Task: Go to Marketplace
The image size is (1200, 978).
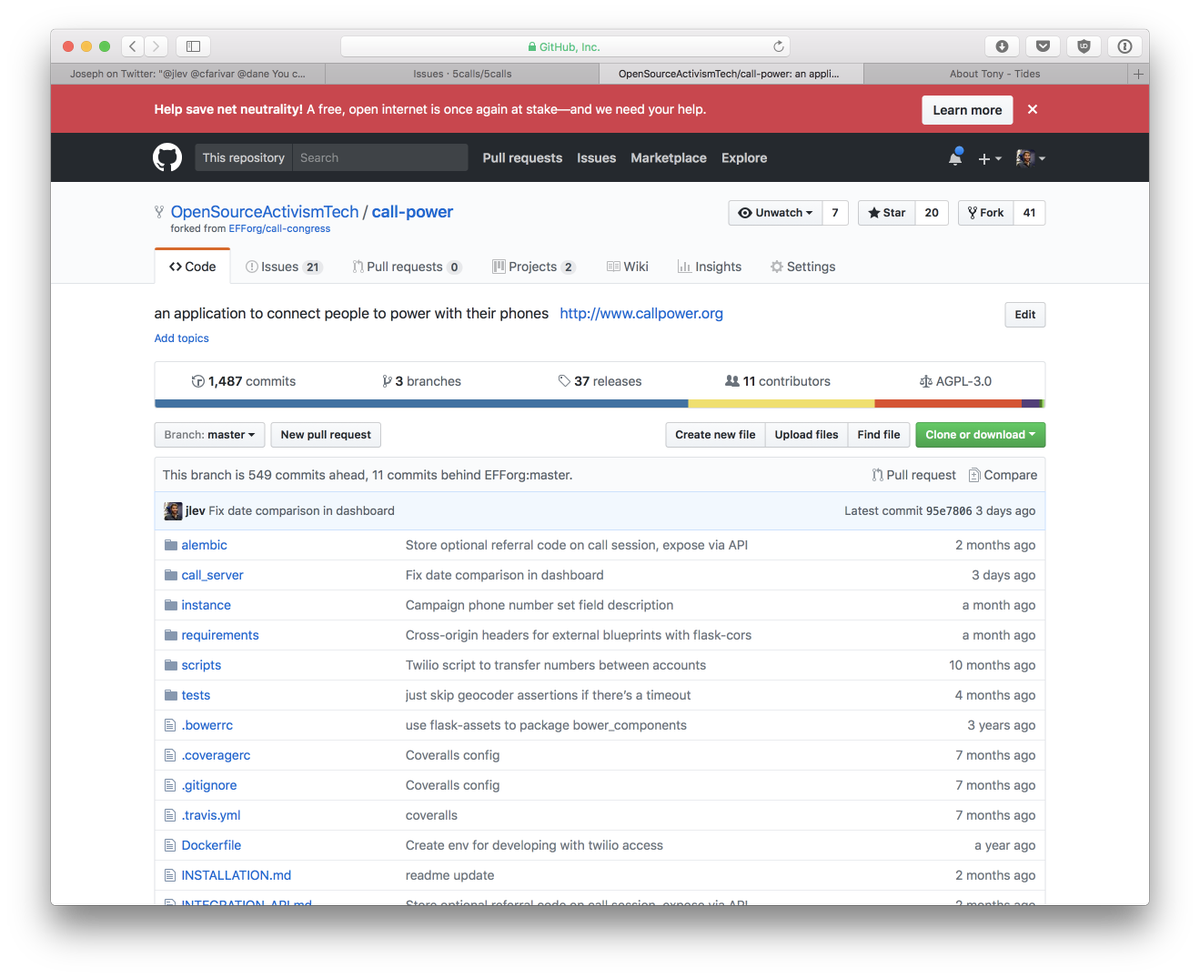Action: pos(668,158)
